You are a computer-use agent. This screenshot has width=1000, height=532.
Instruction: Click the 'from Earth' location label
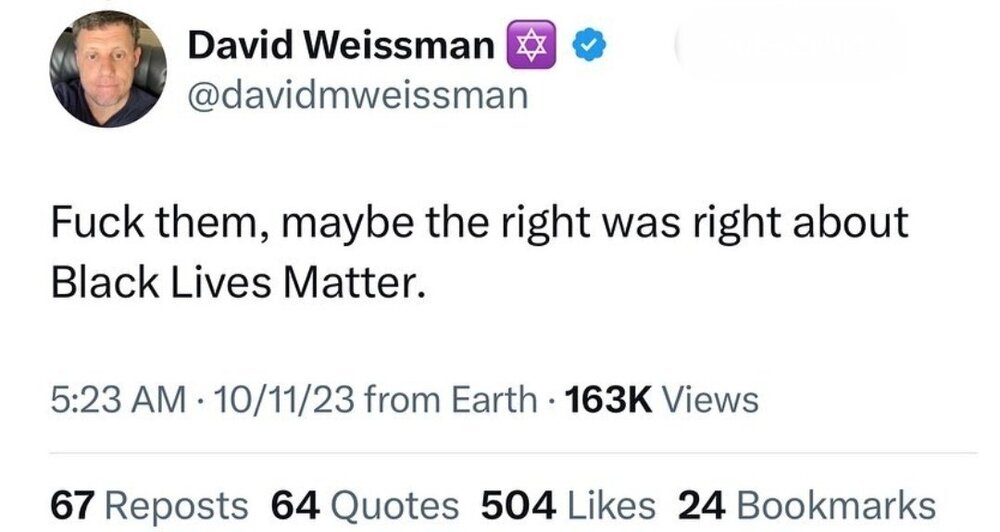(x=448, y=400)
